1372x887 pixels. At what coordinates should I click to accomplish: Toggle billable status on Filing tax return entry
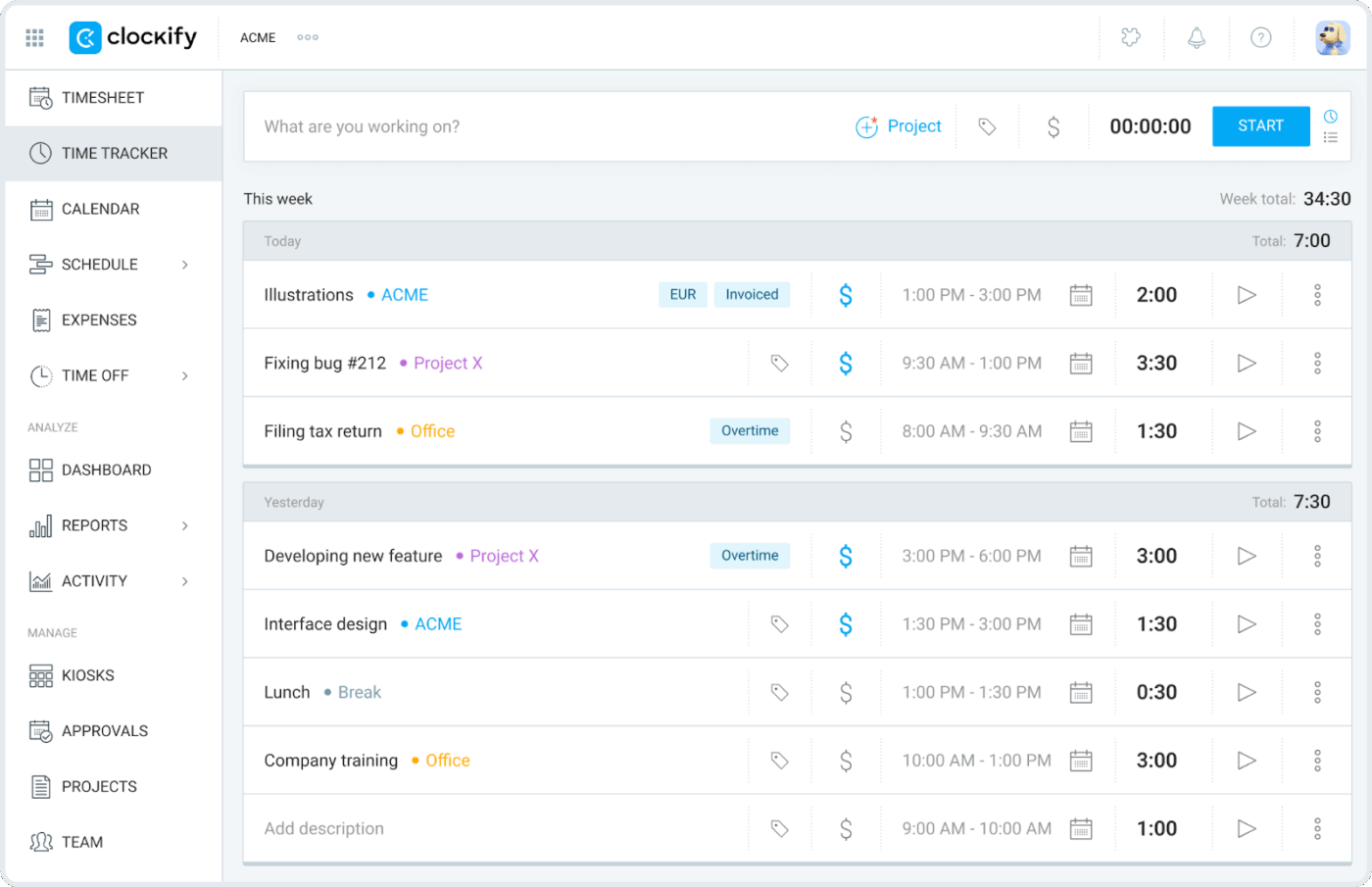pyautogui.click(x=846, y=430)
